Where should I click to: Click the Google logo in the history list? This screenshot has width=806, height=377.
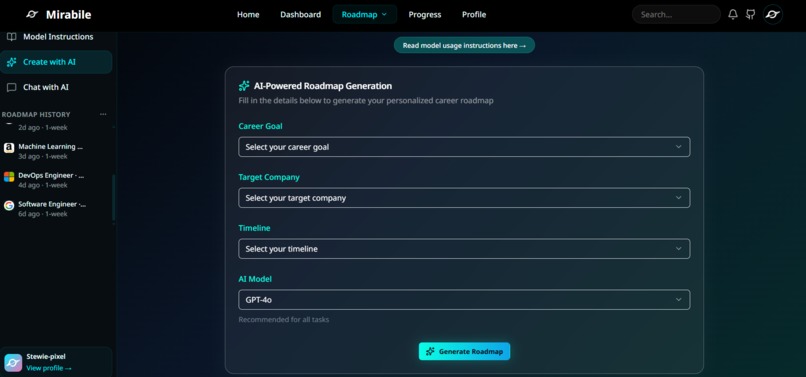click(x=9, y=206)
